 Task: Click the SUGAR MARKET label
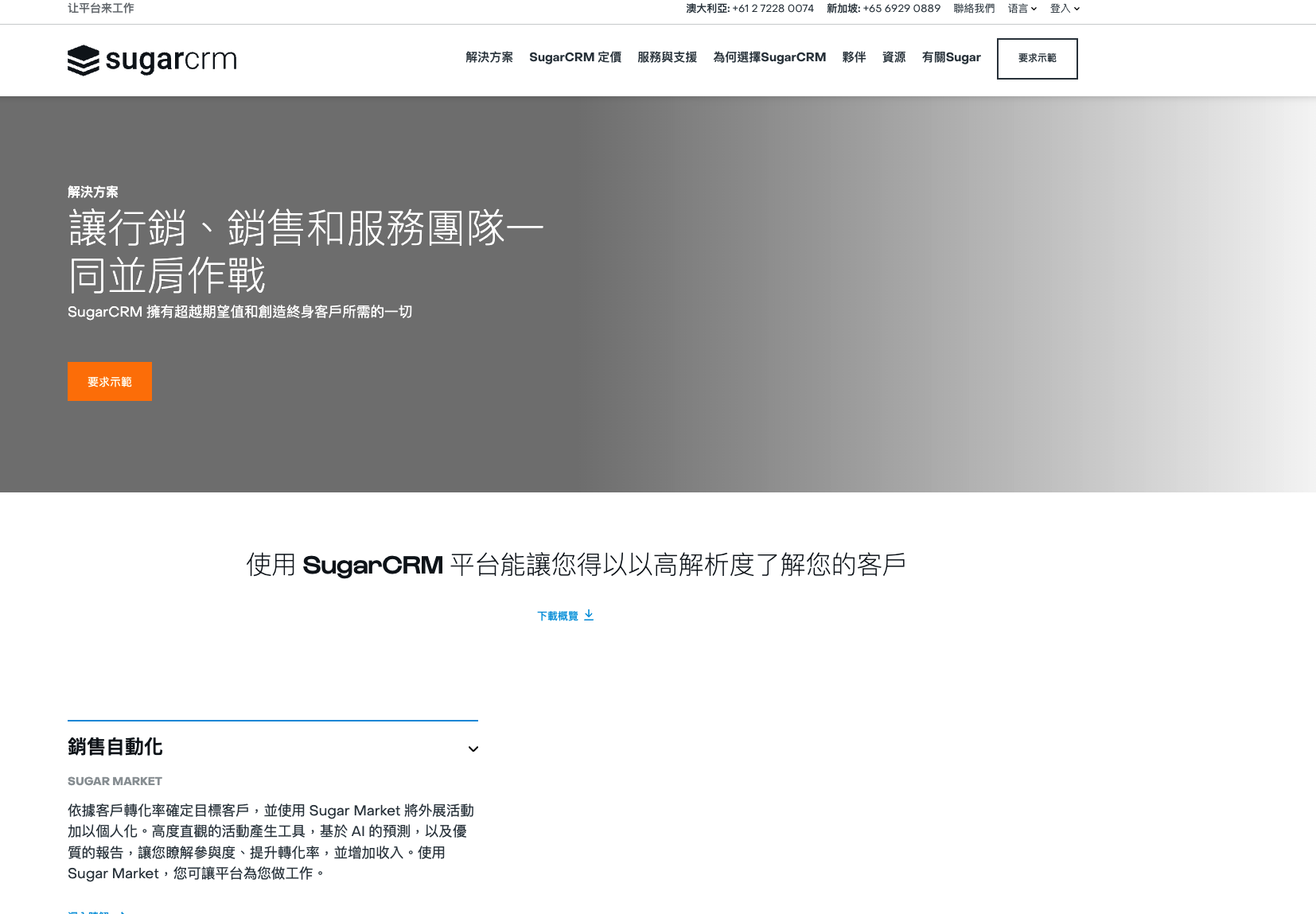click(x=115, y=781)
